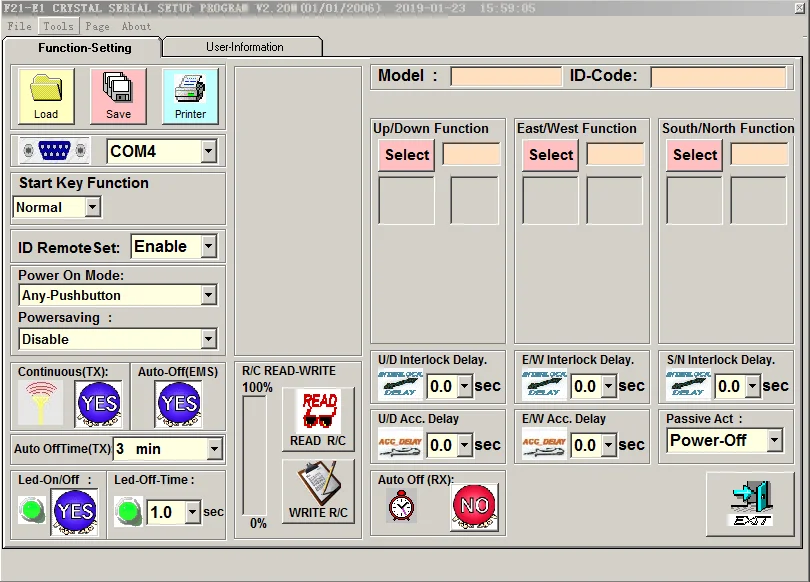
Task: Click Select under South/North Function
Action: point(695,155)
